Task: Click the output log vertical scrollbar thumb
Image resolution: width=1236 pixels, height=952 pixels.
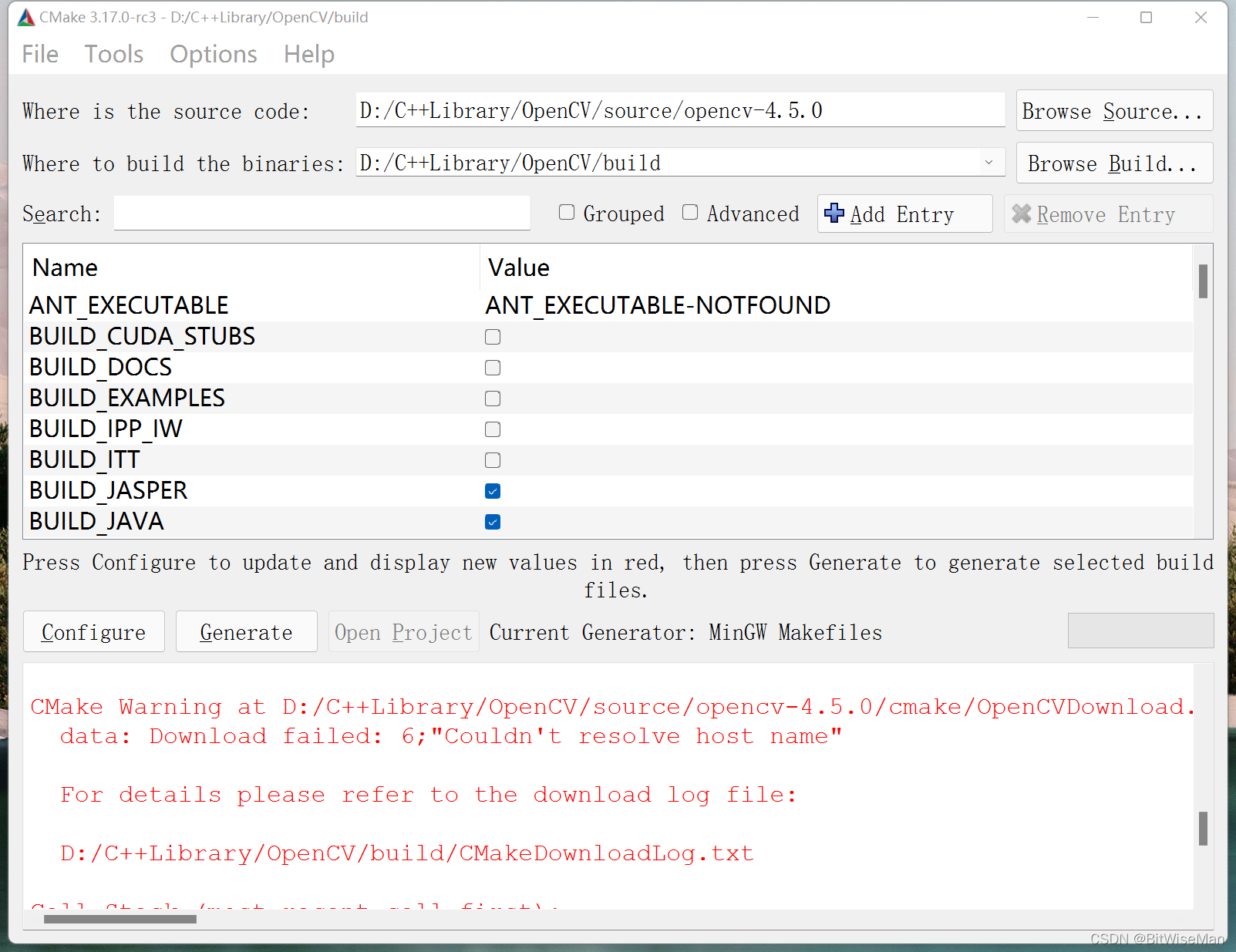Action: [x=1203, y=828]
